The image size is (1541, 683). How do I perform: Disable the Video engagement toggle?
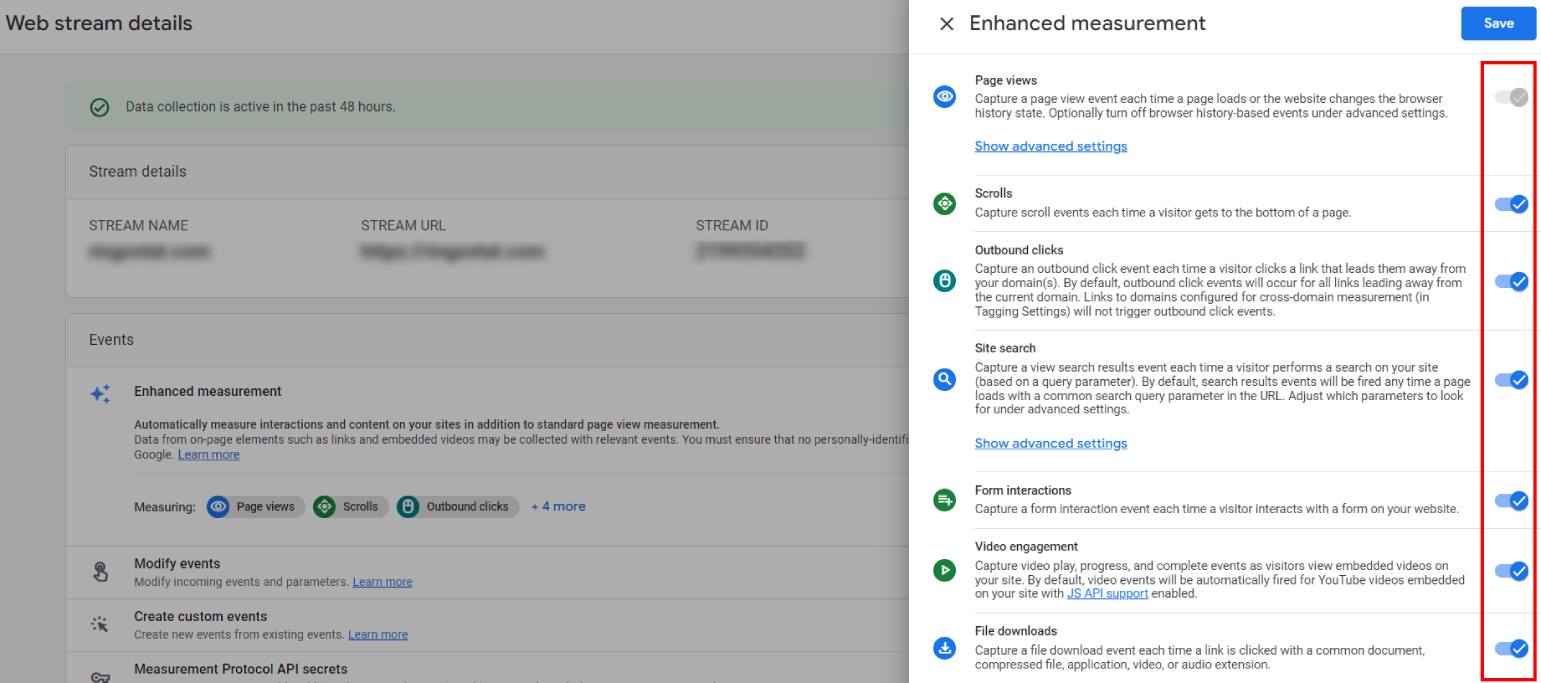point(1511,571)
